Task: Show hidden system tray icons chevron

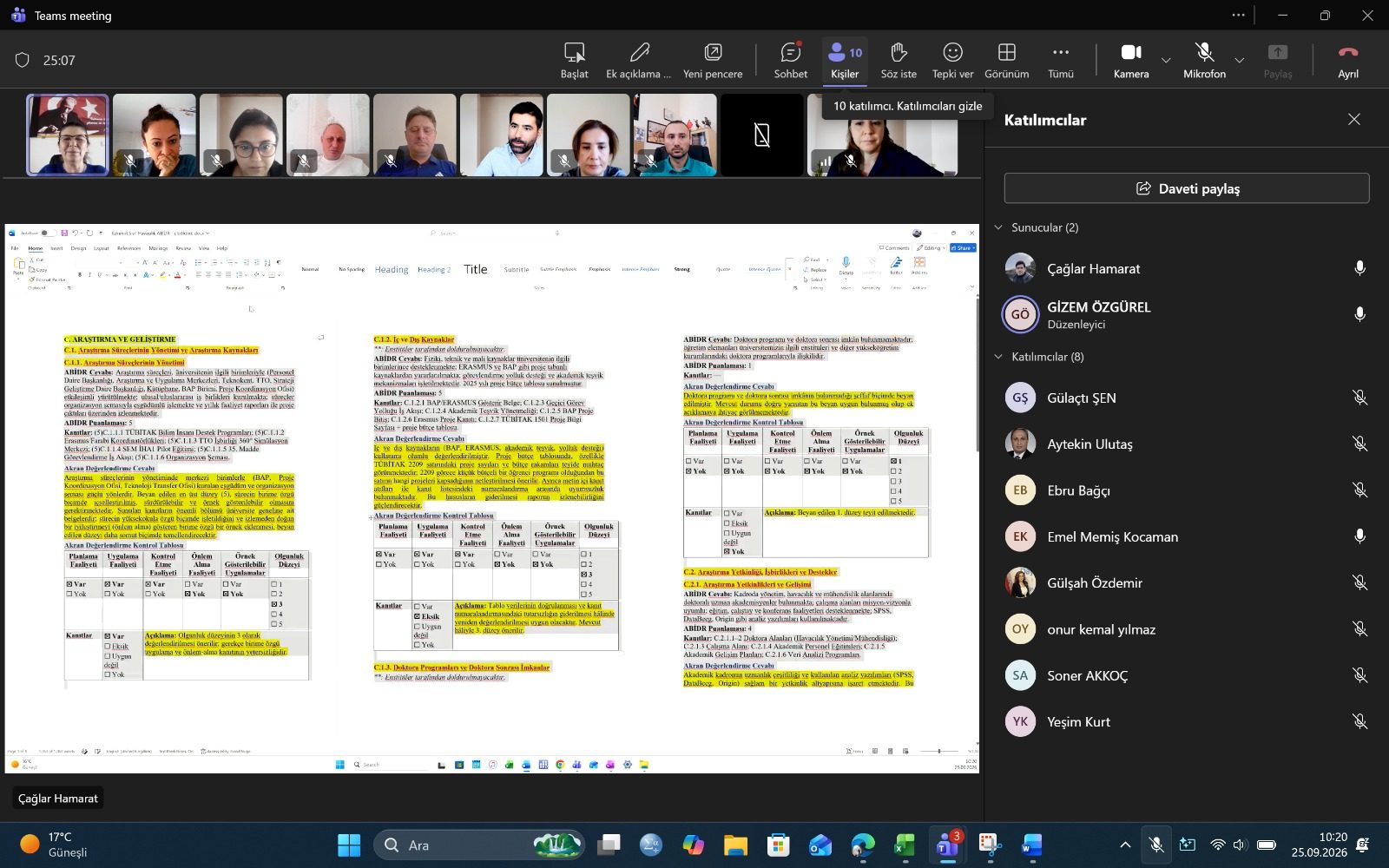Action: 1125,845
